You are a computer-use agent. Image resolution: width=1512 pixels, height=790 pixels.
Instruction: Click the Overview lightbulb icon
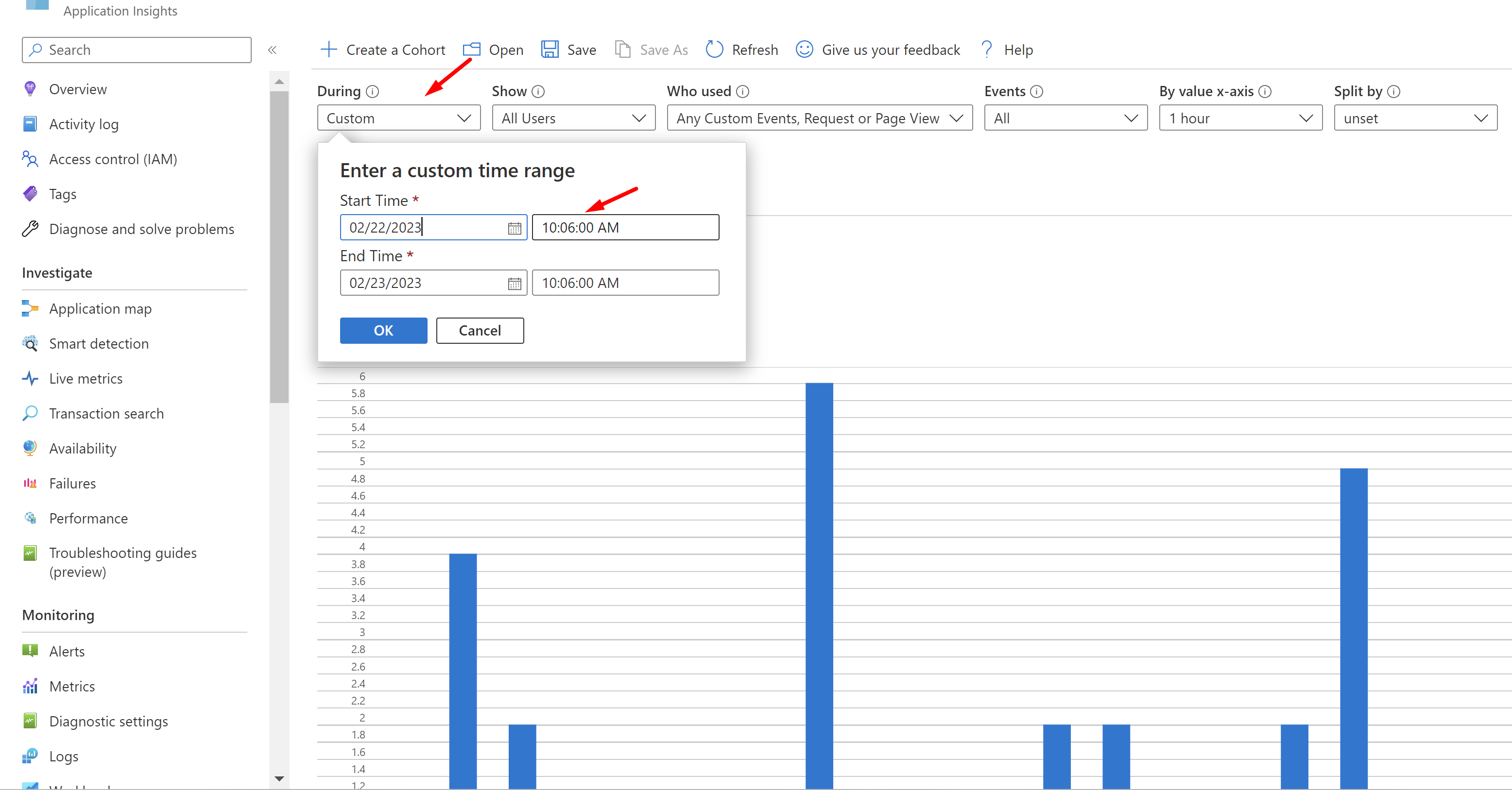point(30,89)
